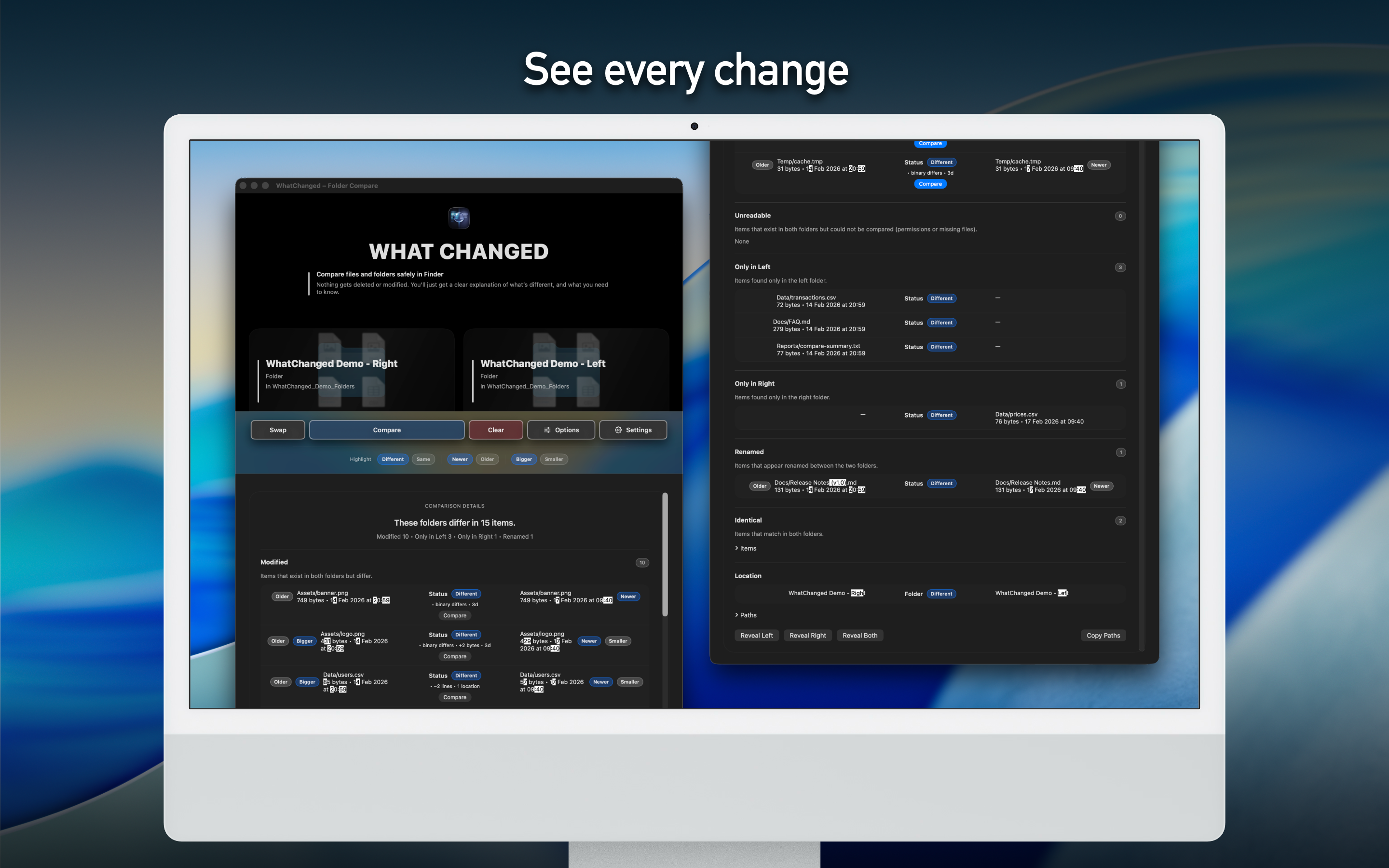Click the right detail panel scrollbar
Screen dimensions: 1389x868
coord(1142,396)
